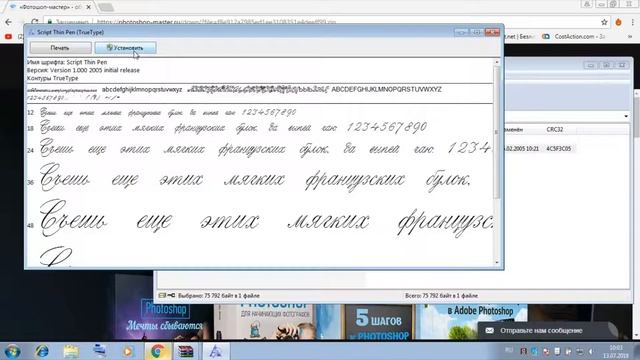Click the font viewer scrollbar down arrow
Image resolution: width=640 pixels, height=360 pixels.
497,262
